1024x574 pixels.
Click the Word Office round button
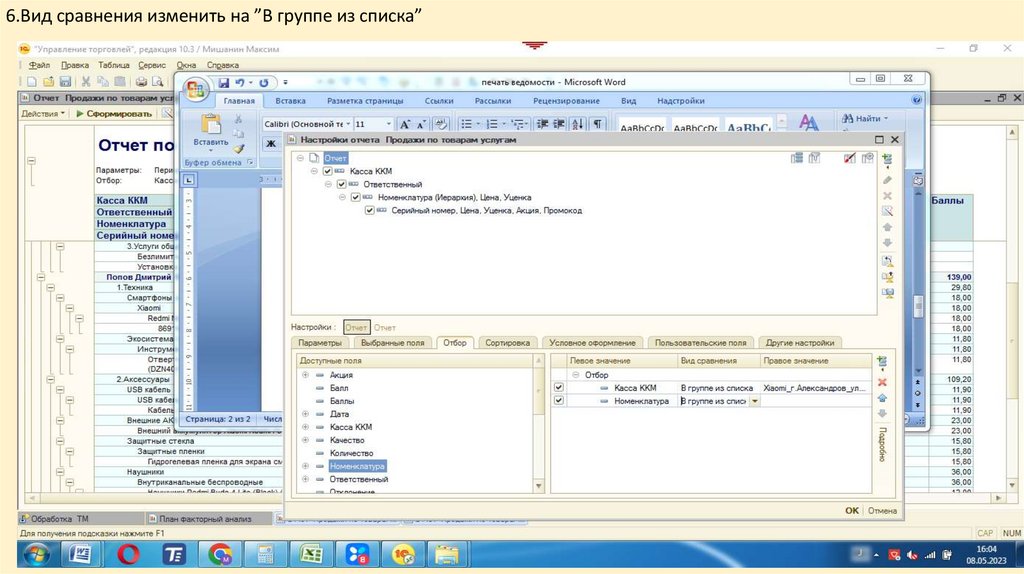pyautogui.click(x=195, y=90)
